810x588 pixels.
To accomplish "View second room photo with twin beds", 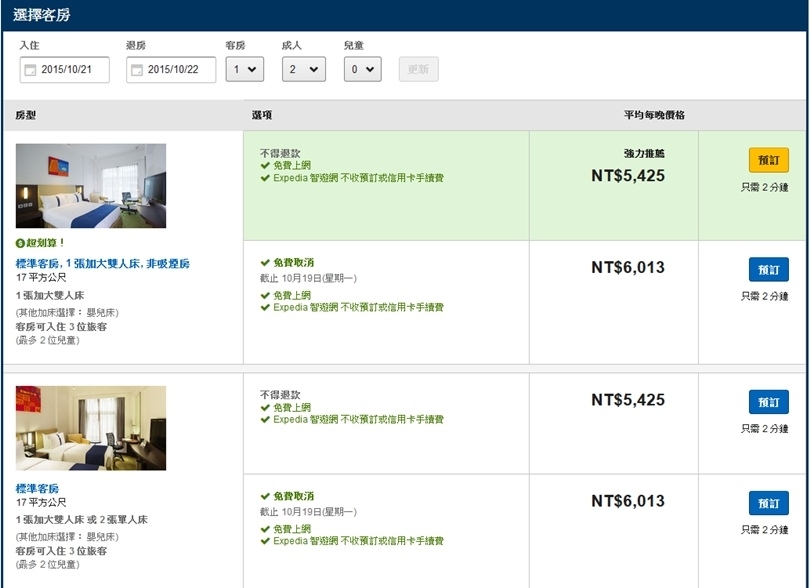I will click(x=91, y=428).
